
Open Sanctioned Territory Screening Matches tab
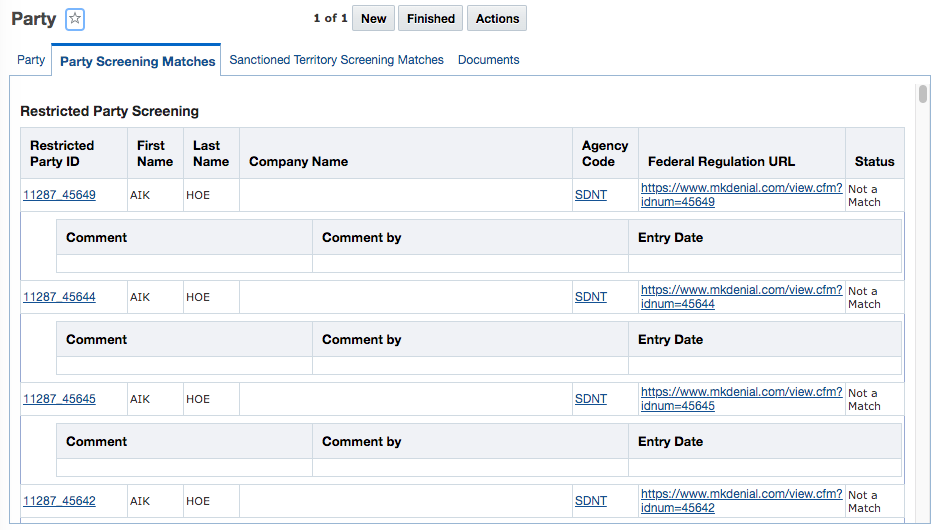pyautogui.click(x=336, y=60)
